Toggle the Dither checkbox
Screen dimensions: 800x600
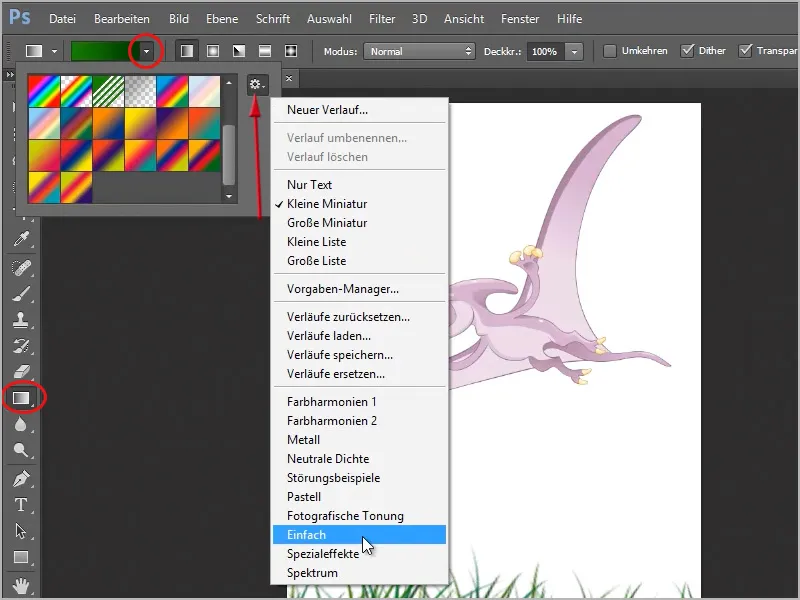[x=687, y=51]
